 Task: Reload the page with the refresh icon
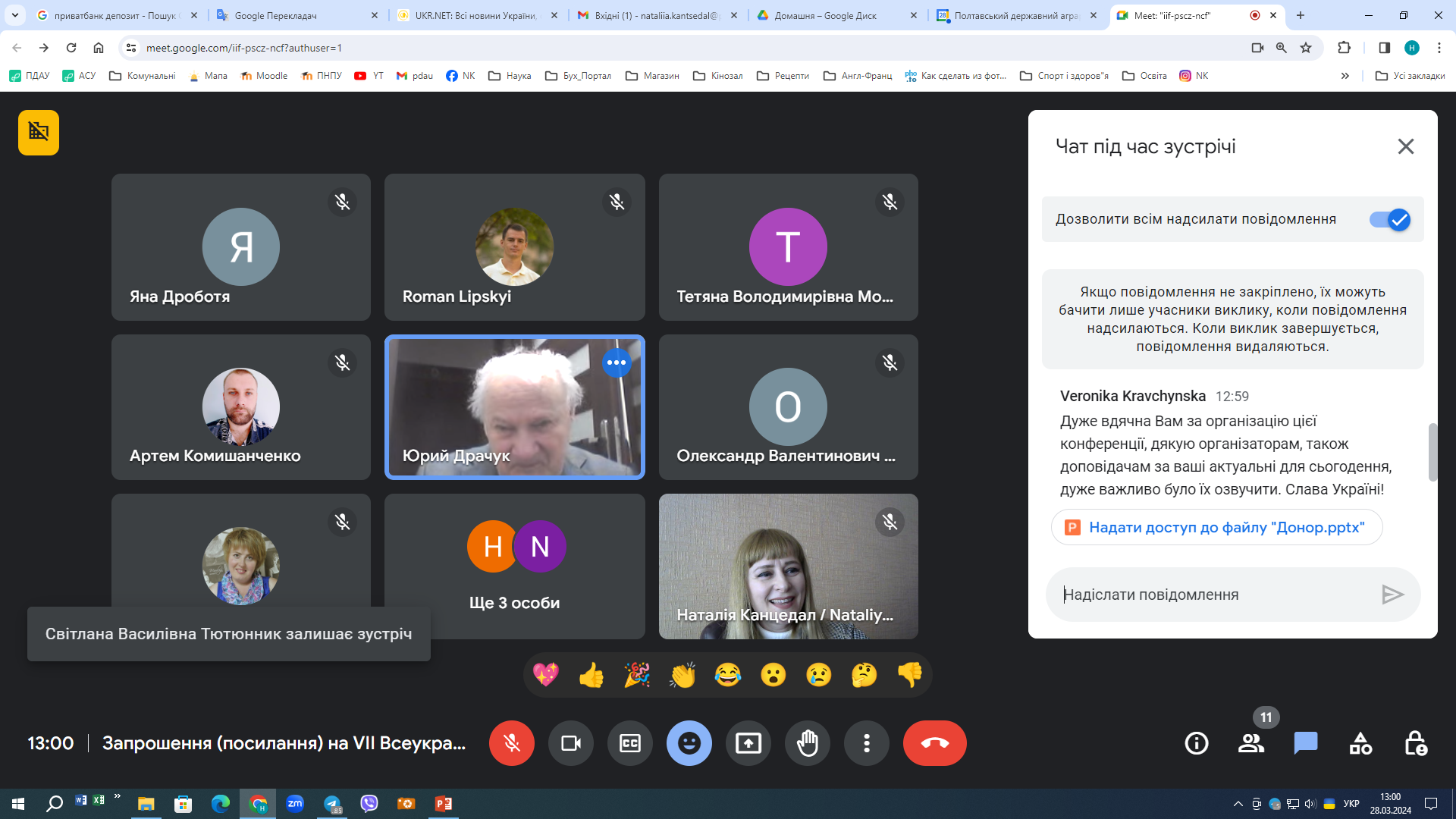pyautogui.click(x=71, y=48)
